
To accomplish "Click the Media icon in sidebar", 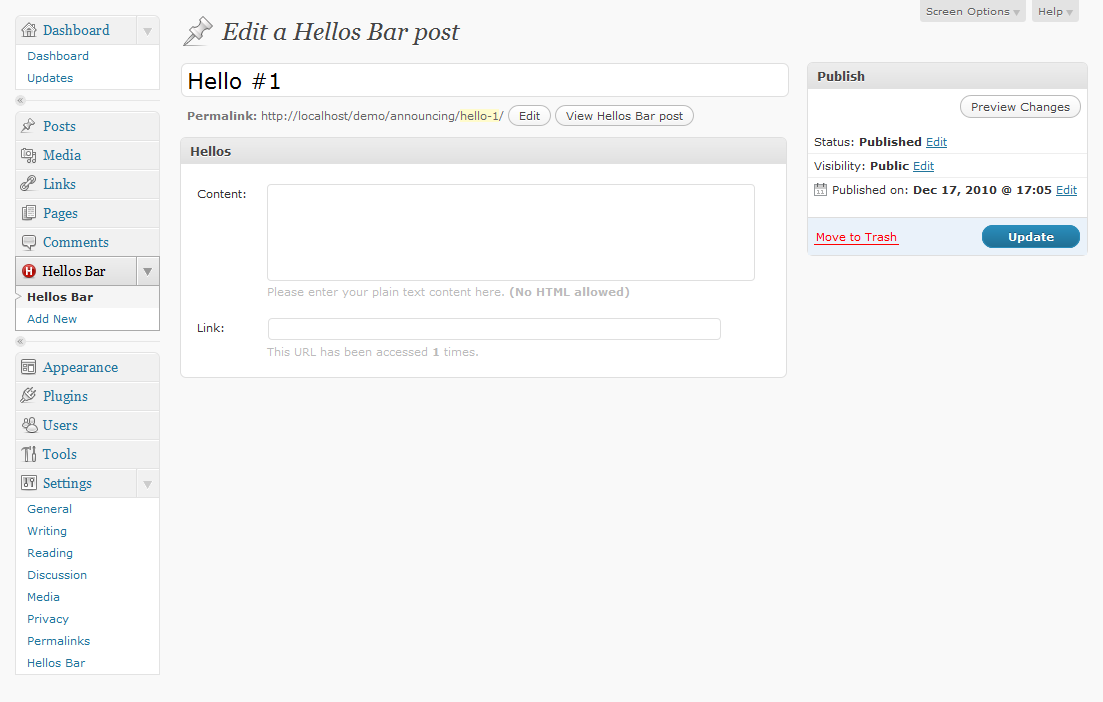I will click(28, 155).
